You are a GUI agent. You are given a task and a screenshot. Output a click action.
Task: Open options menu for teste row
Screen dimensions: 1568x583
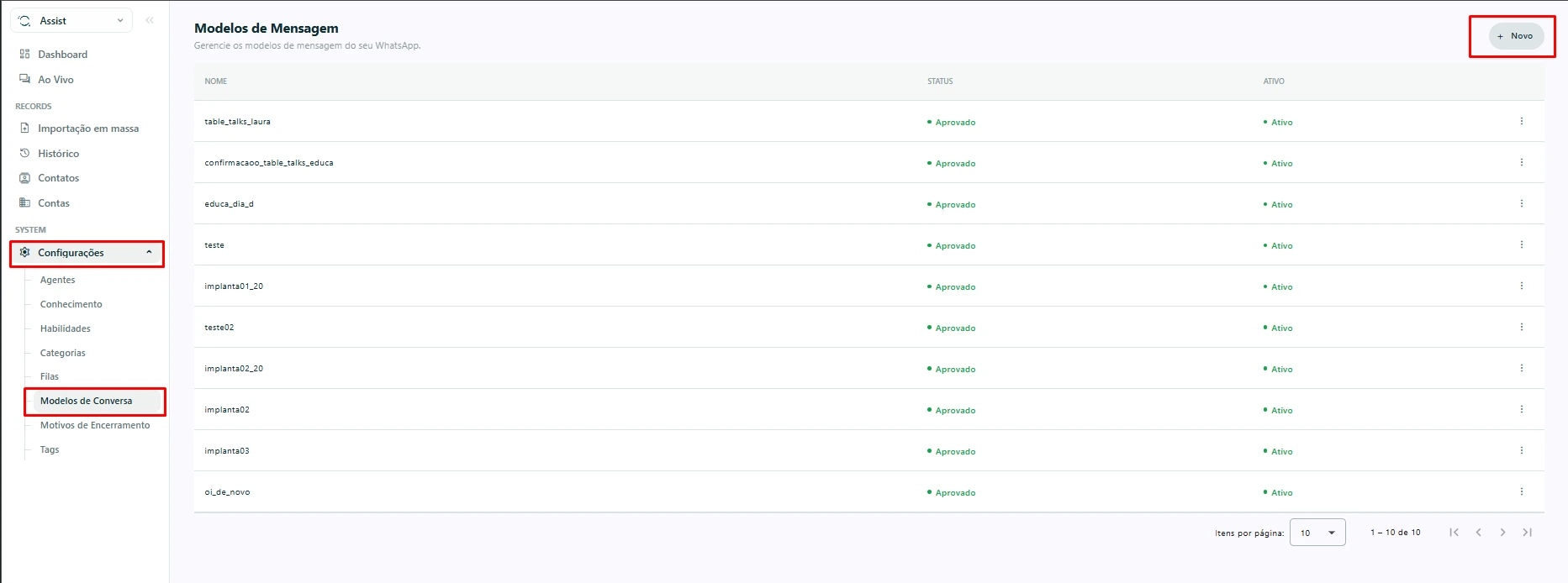pyautogui.click(x=1521, y=245)
